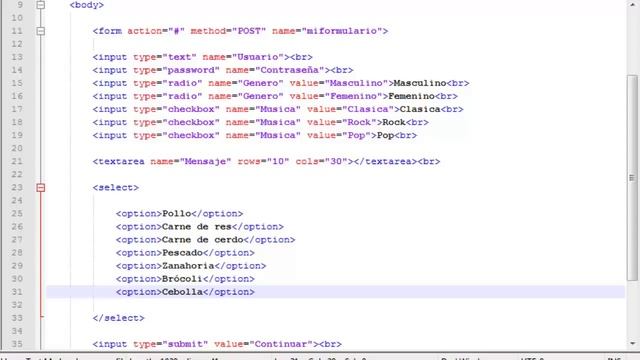The image size is (640, 360).
Task: Collapse the body tag fold marker on line 9
Action: coord(40,5)
